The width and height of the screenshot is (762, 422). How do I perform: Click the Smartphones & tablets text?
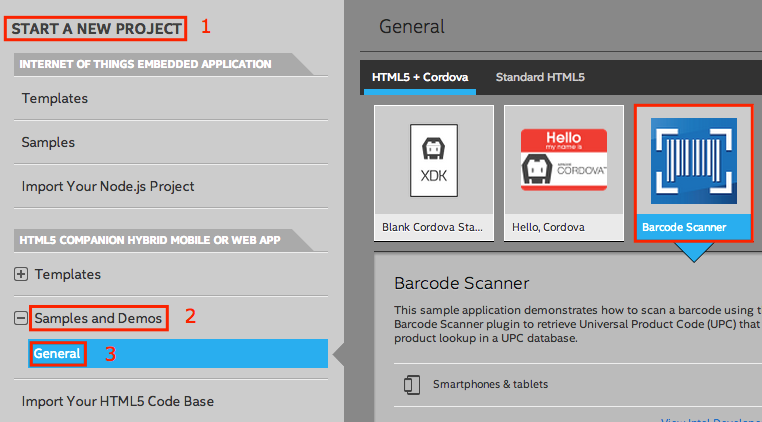pyautogui.click(x=490, y=384)
